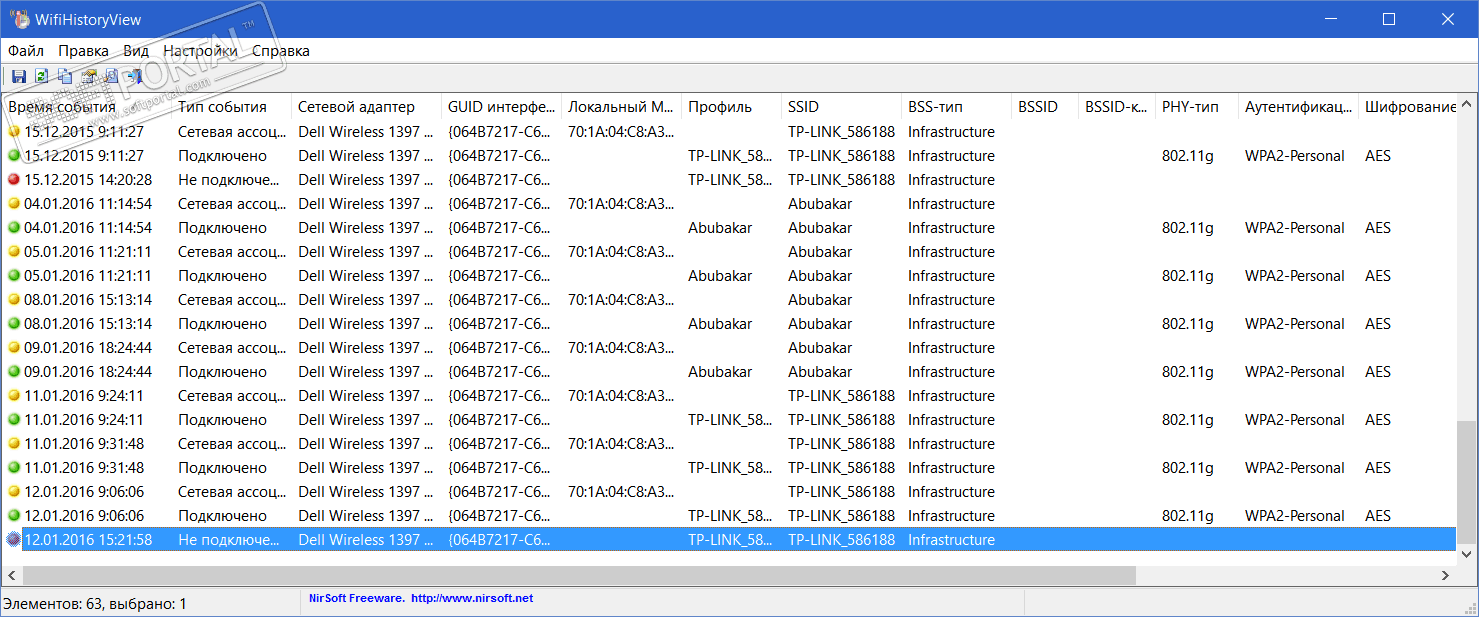The width and height of the screenshot is (1479, 617).
Task: Click AES cell in 11.01.2016 9:31:48 row
Action: [x=1378, y=468]
